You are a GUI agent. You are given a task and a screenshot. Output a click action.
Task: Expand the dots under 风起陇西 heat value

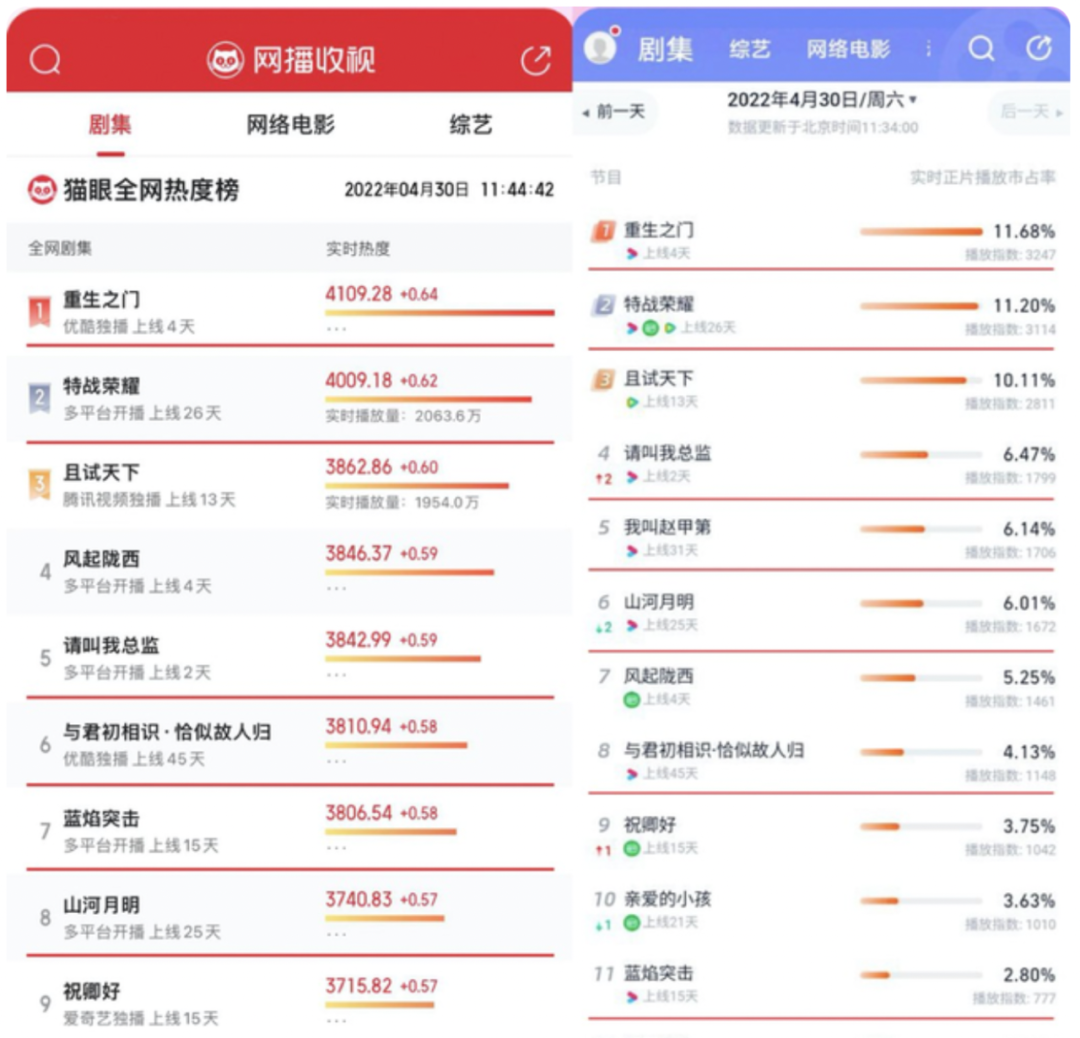coord(336,588)
